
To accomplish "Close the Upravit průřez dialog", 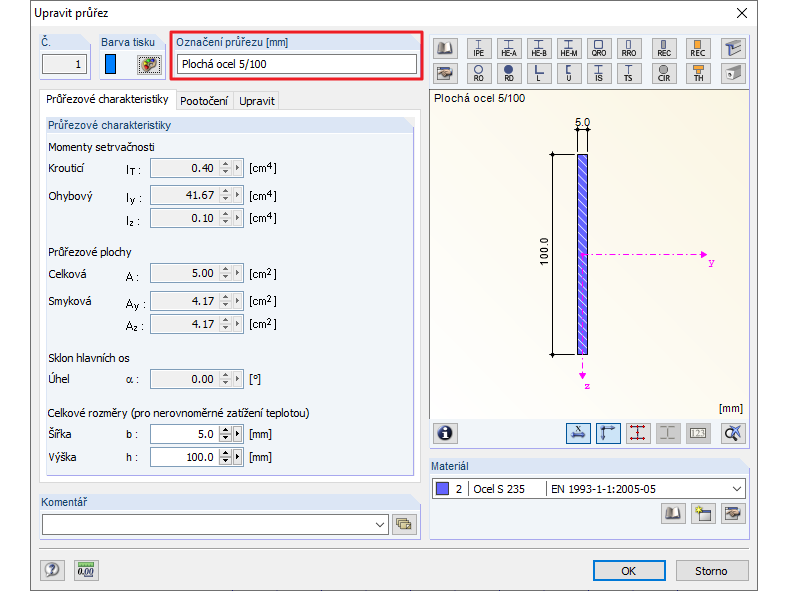I will point(742,13).
